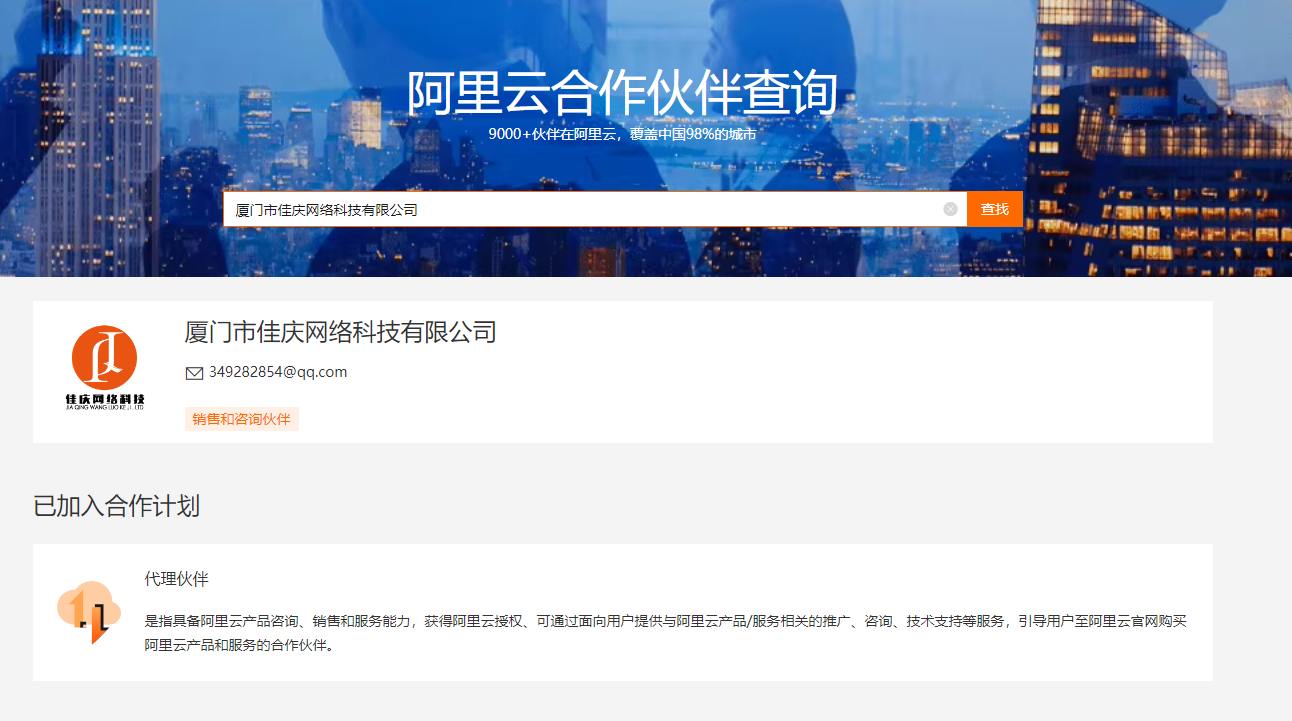Click the first line of 代理伙伴 description

pyautogui.click(x=665, y=621)
